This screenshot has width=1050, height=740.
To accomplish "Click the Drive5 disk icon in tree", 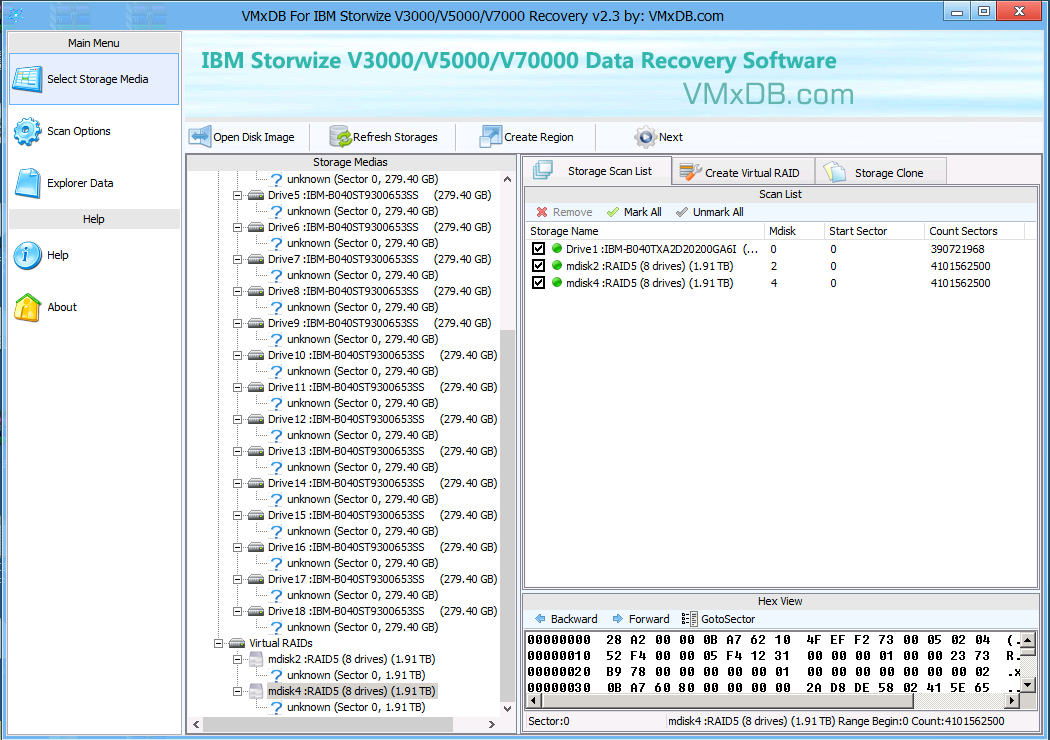I will point(256,196).
